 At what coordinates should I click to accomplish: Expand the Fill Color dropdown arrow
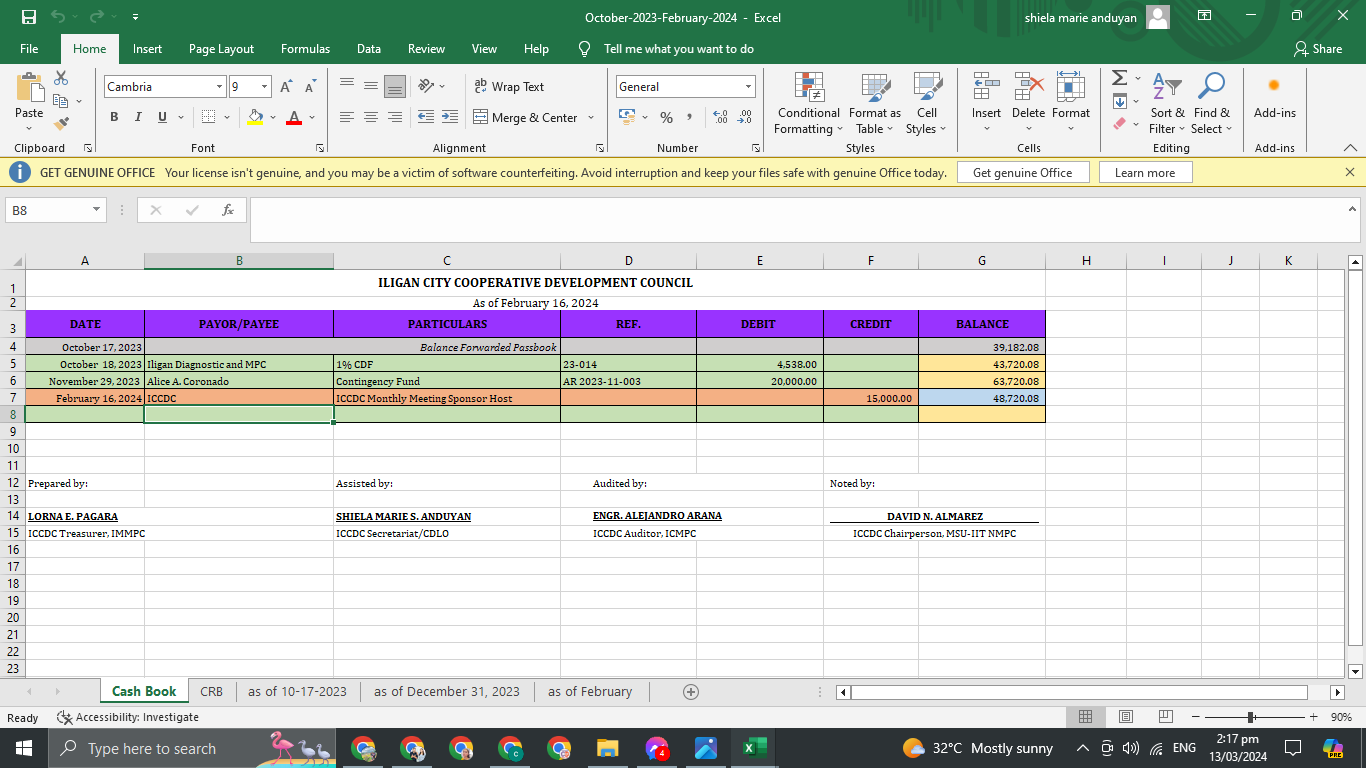[x=272, y=118]
